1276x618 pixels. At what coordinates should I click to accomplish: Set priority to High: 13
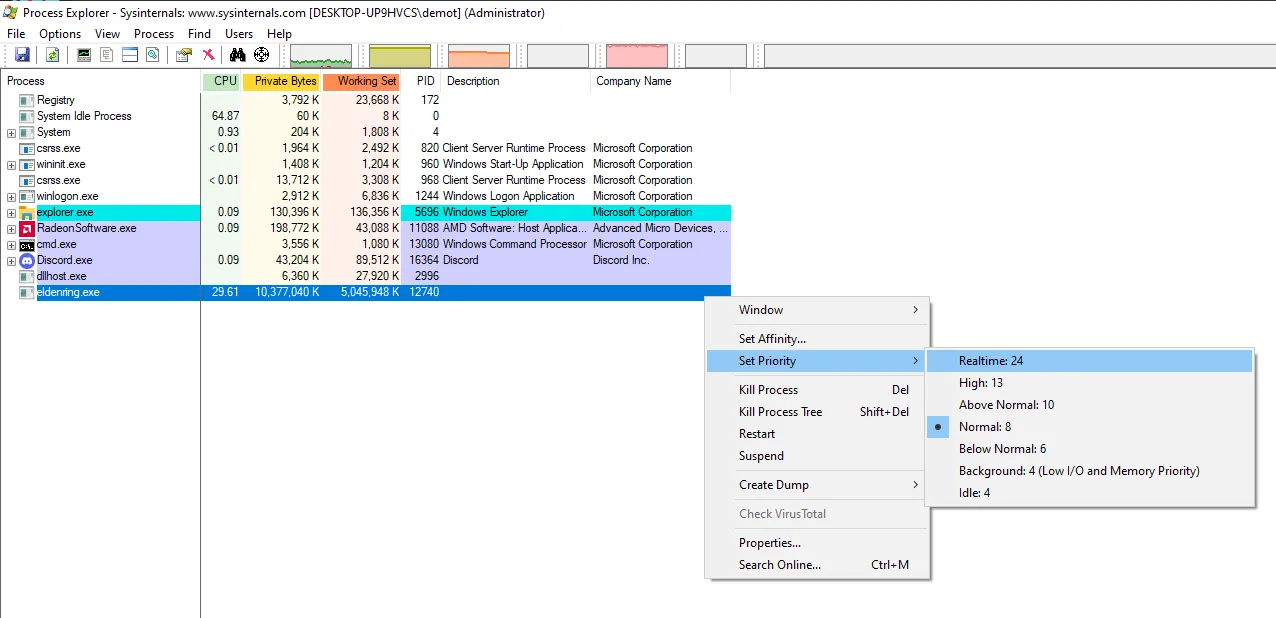click(x=1090, y=383)
